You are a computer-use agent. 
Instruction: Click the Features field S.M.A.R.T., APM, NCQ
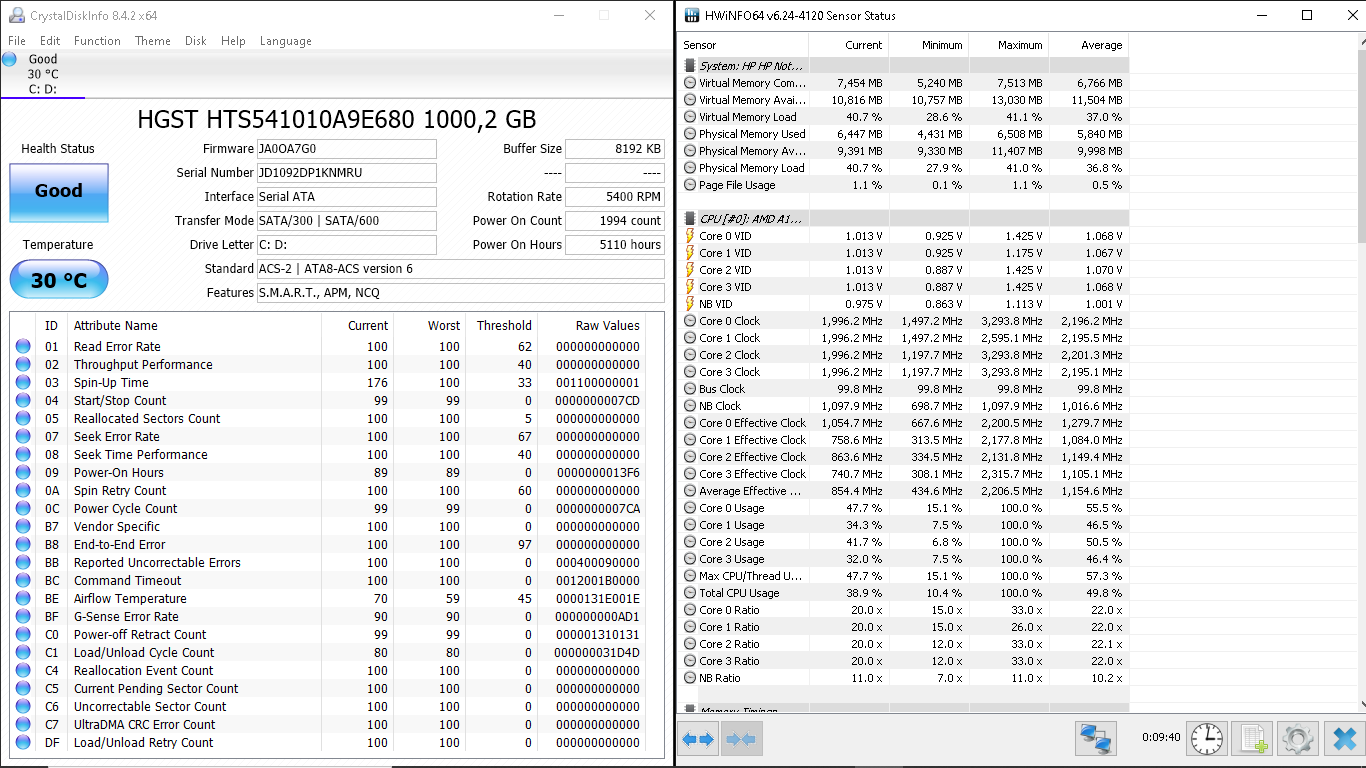[x=461, y=293]
